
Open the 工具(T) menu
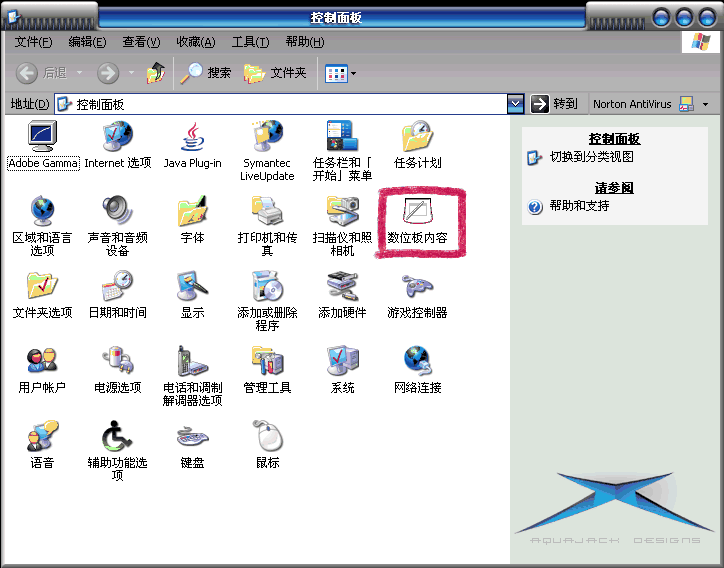tap(250, 42)
